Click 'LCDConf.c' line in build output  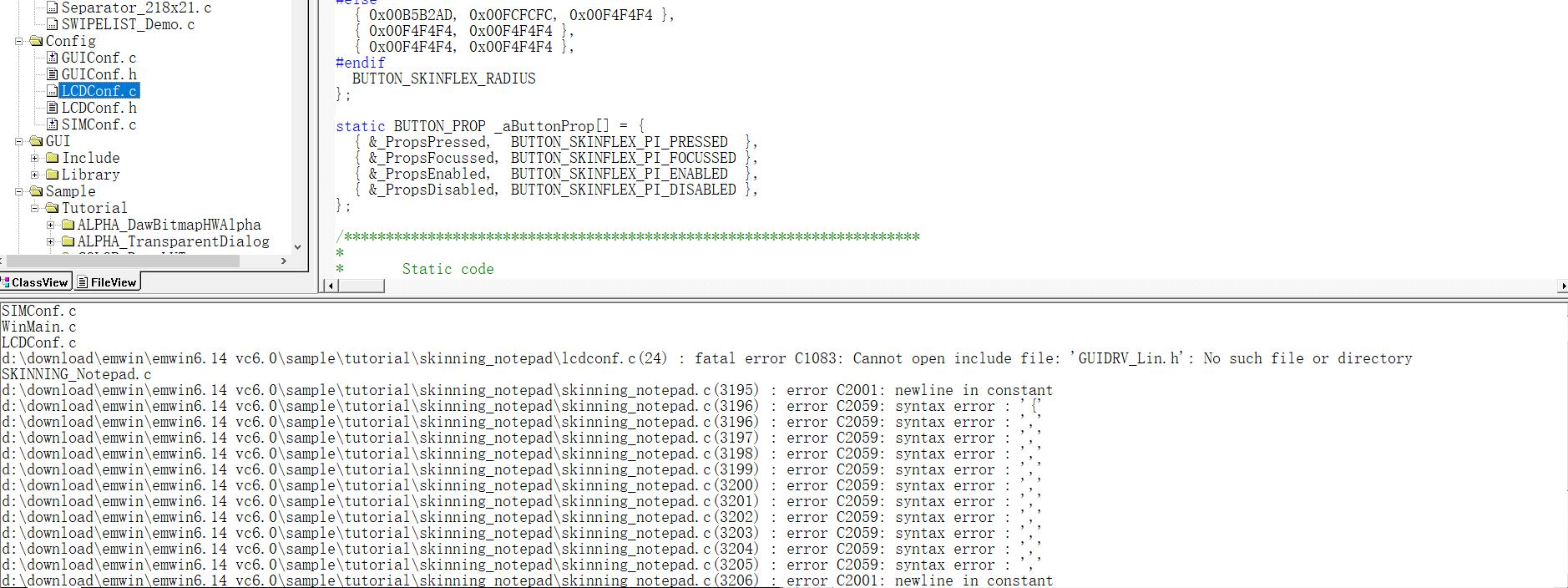point(39,342)
